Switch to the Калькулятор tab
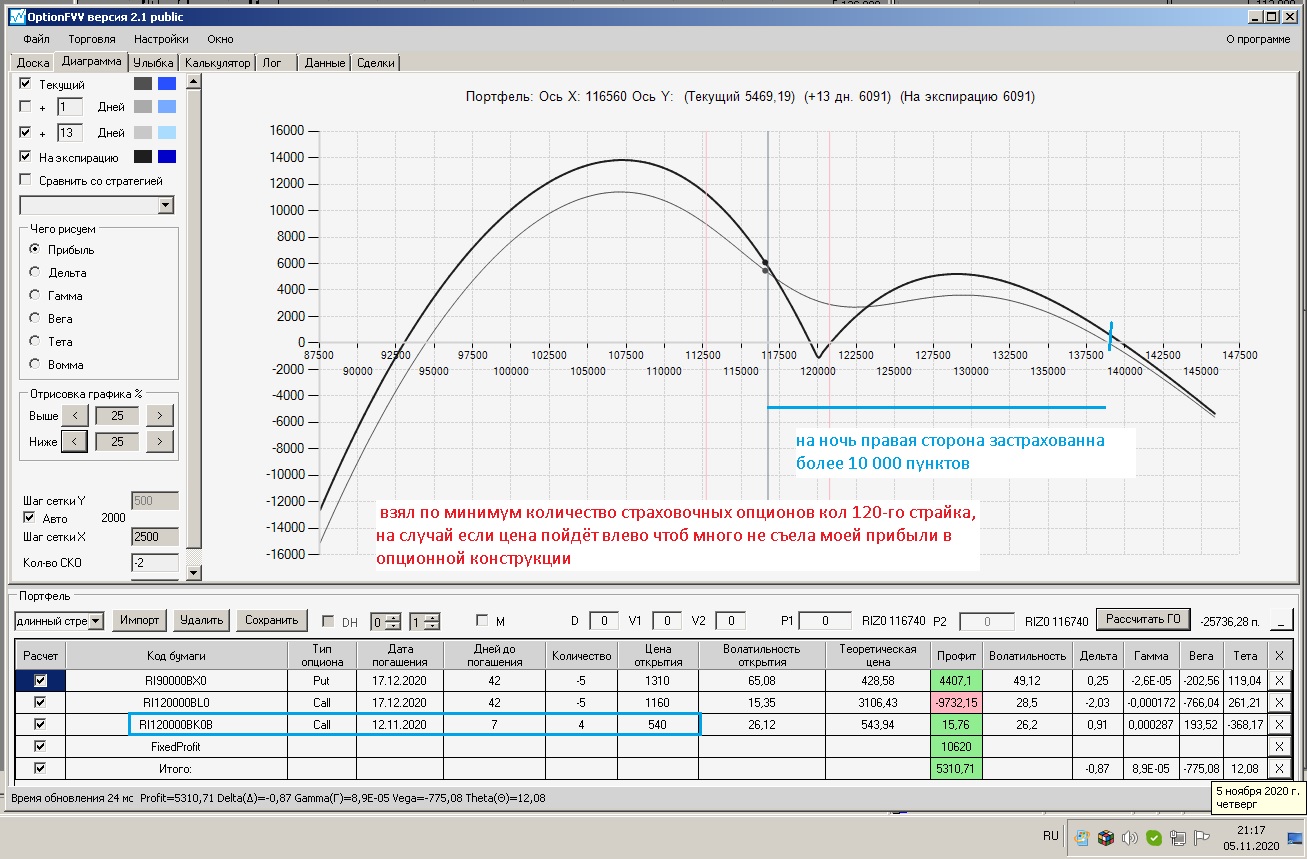The image size is (1307, 859). click(x=217, y=63)
